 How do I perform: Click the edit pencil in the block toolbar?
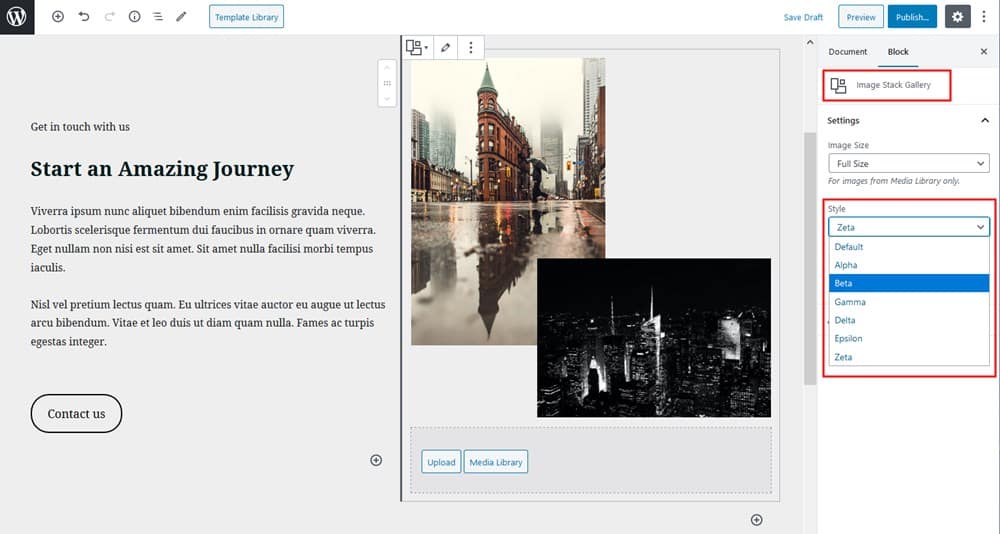click(445, 47)
